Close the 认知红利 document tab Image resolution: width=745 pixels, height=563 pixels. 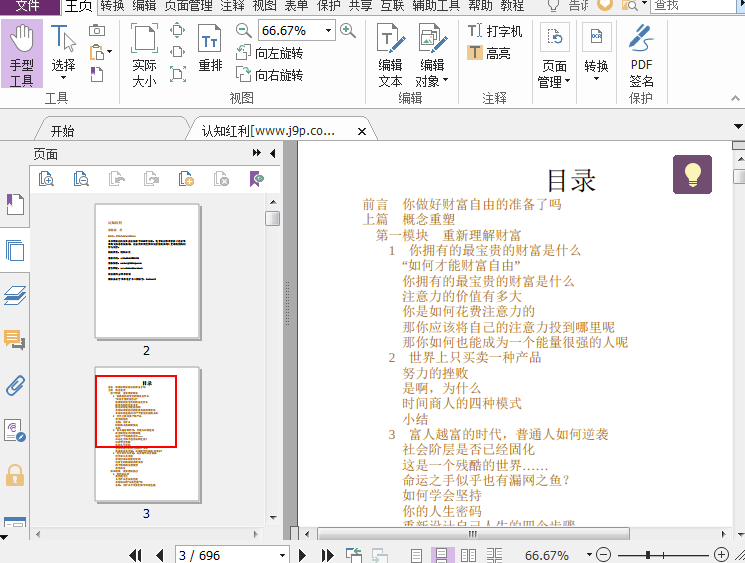point(362,132)
